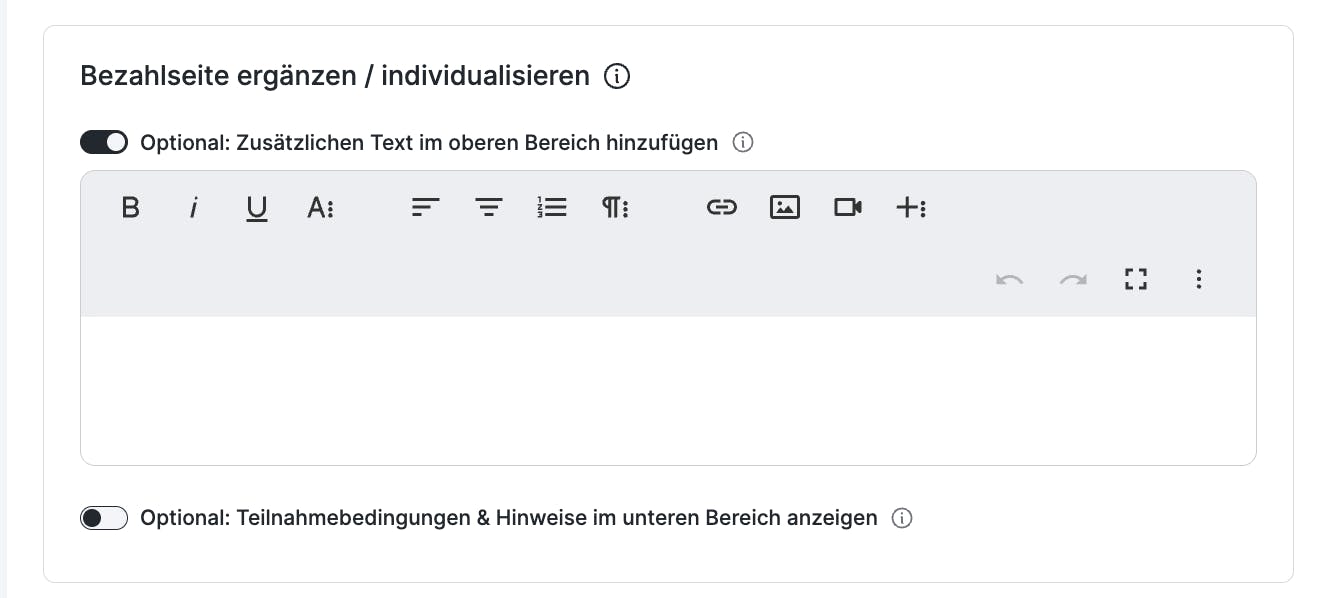The width and height of the screenshot is (1320, 598).
Task: Center-align the text
Action: pos(488,208)
